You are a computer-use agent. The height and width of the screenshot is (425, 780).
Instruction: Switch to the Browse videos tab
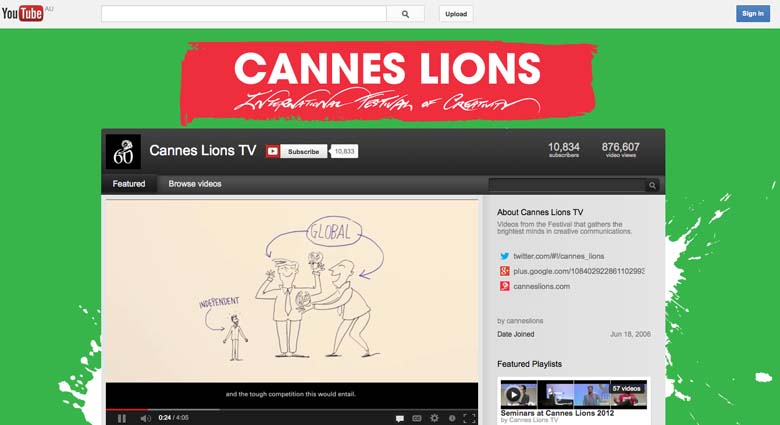195,184
